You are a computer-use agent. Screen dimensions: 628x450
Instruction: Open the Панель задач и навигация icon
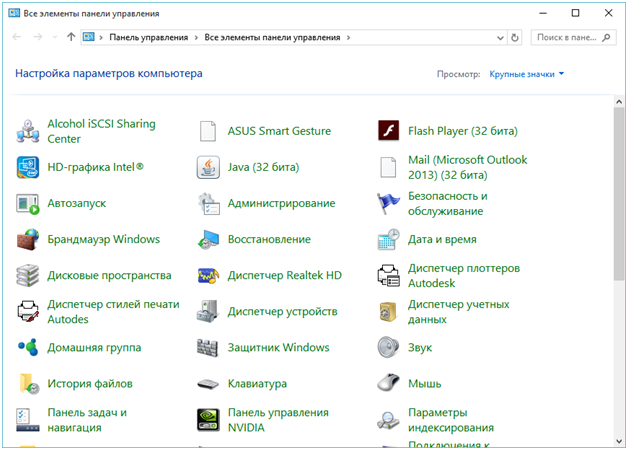coord(28,420)
